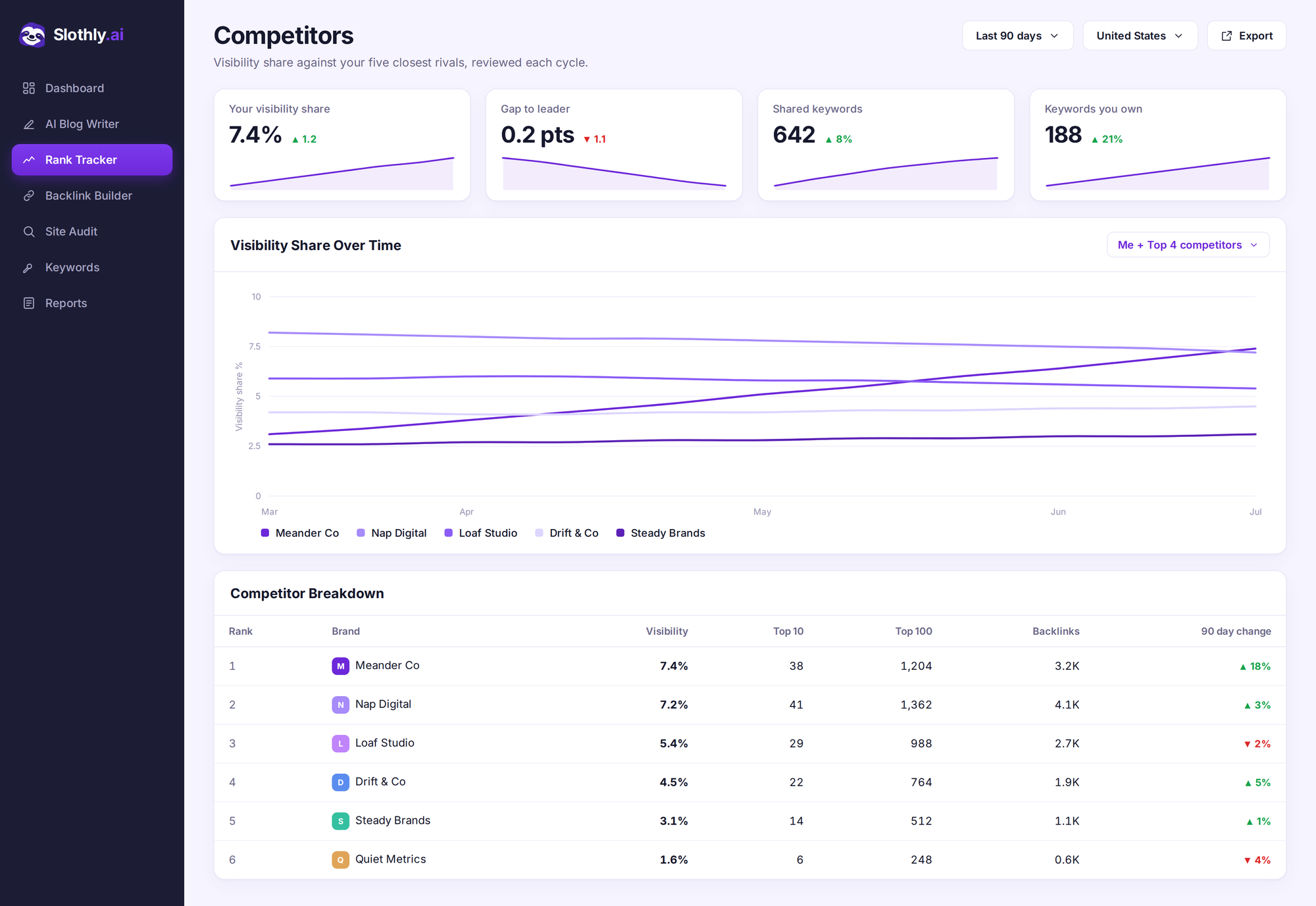Click the Export button

(1246, 36)
